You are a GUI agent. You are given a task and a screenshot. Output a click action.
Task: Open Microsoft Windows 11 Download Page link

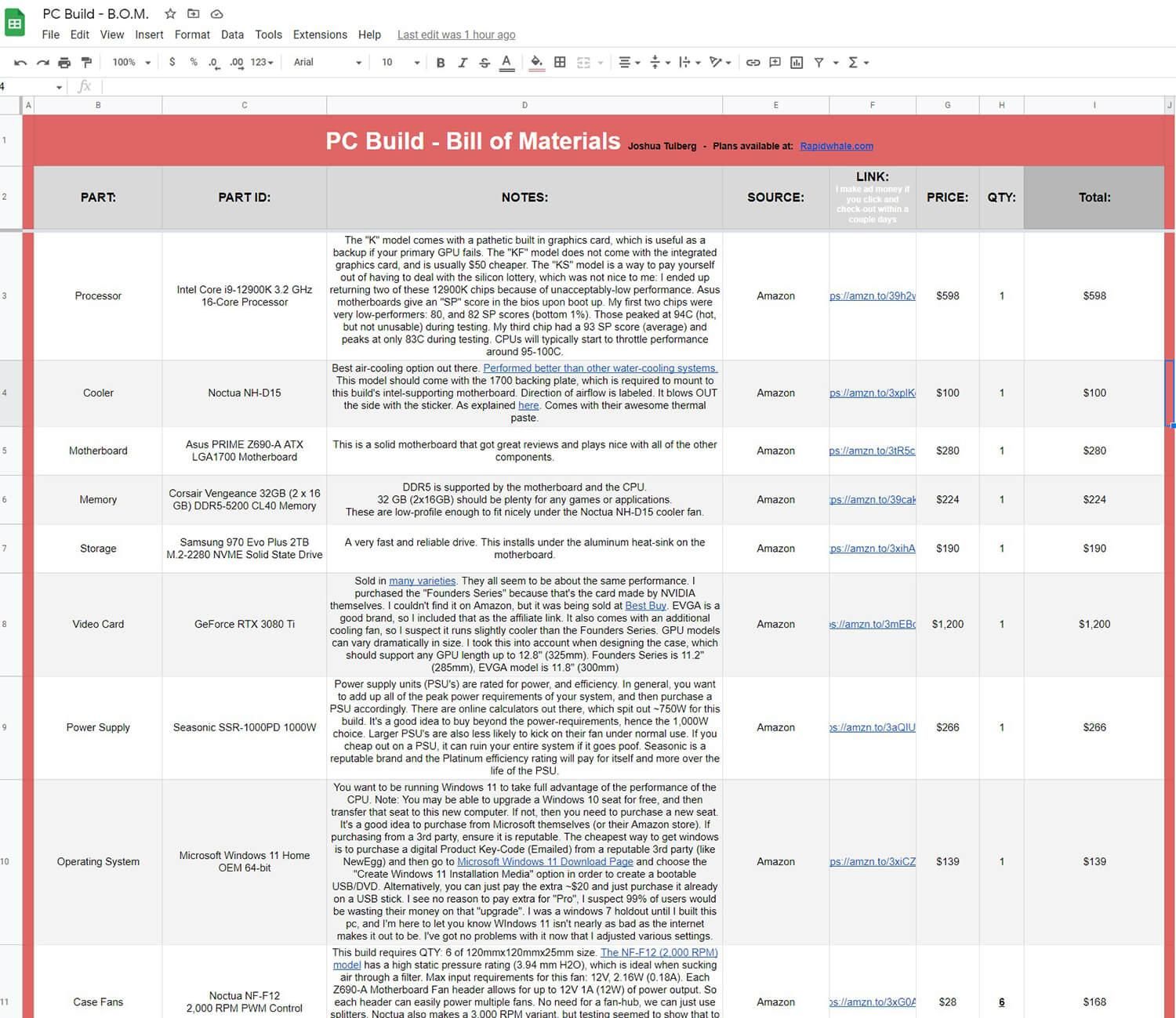tap(545, 861)
